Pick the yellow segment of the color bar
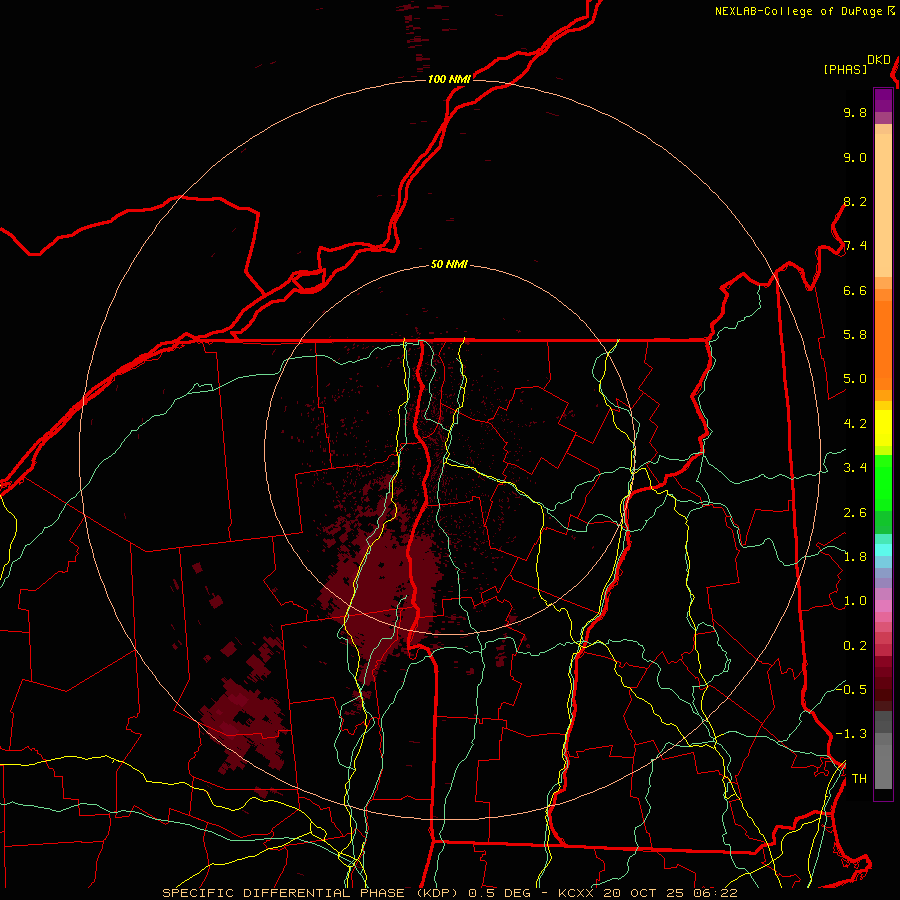Viewport: 900px width, 900px height. [883, 428]
